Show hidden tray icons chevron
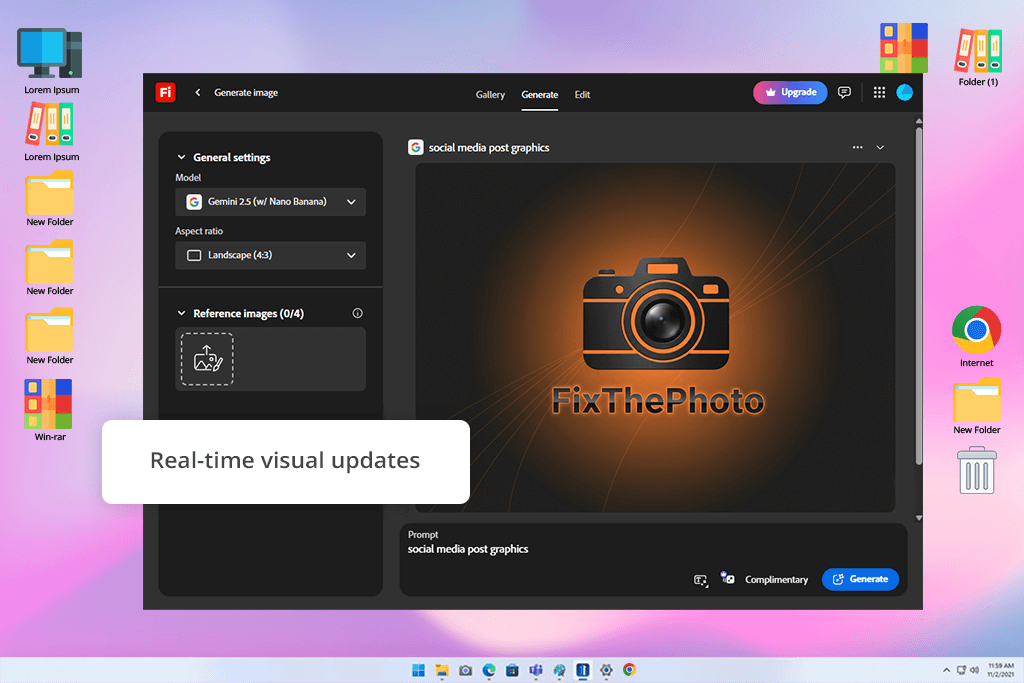 click(946, 670)
